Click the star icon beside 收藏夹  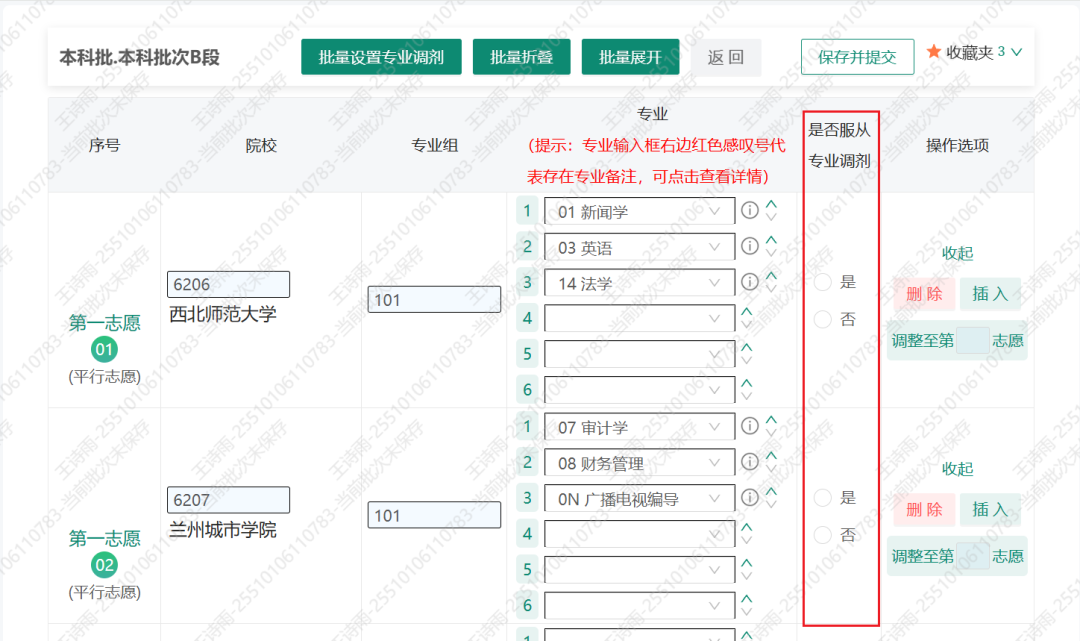[x=934, y=52]
